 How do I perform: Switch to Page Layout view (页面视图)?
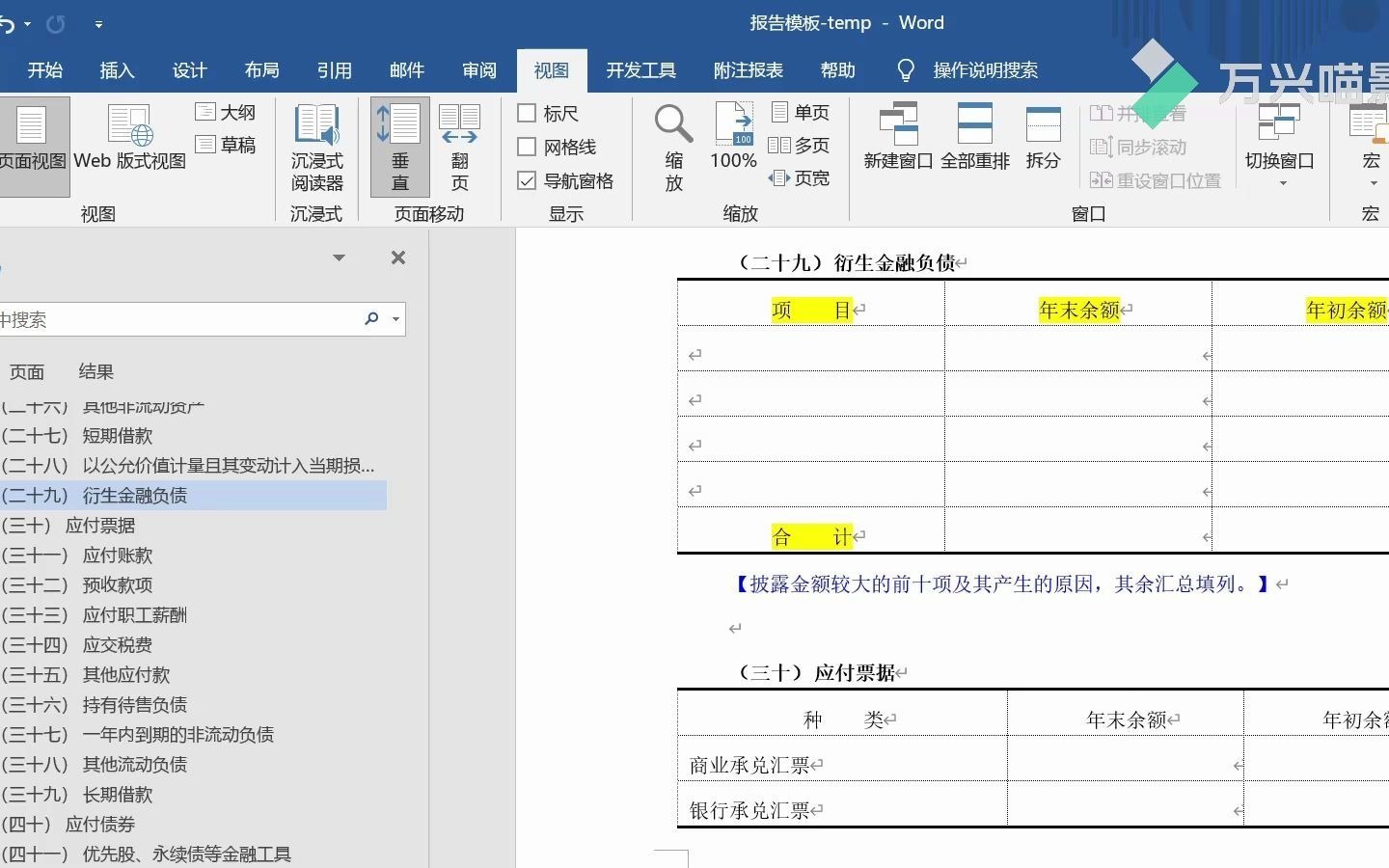pos(34,147)
